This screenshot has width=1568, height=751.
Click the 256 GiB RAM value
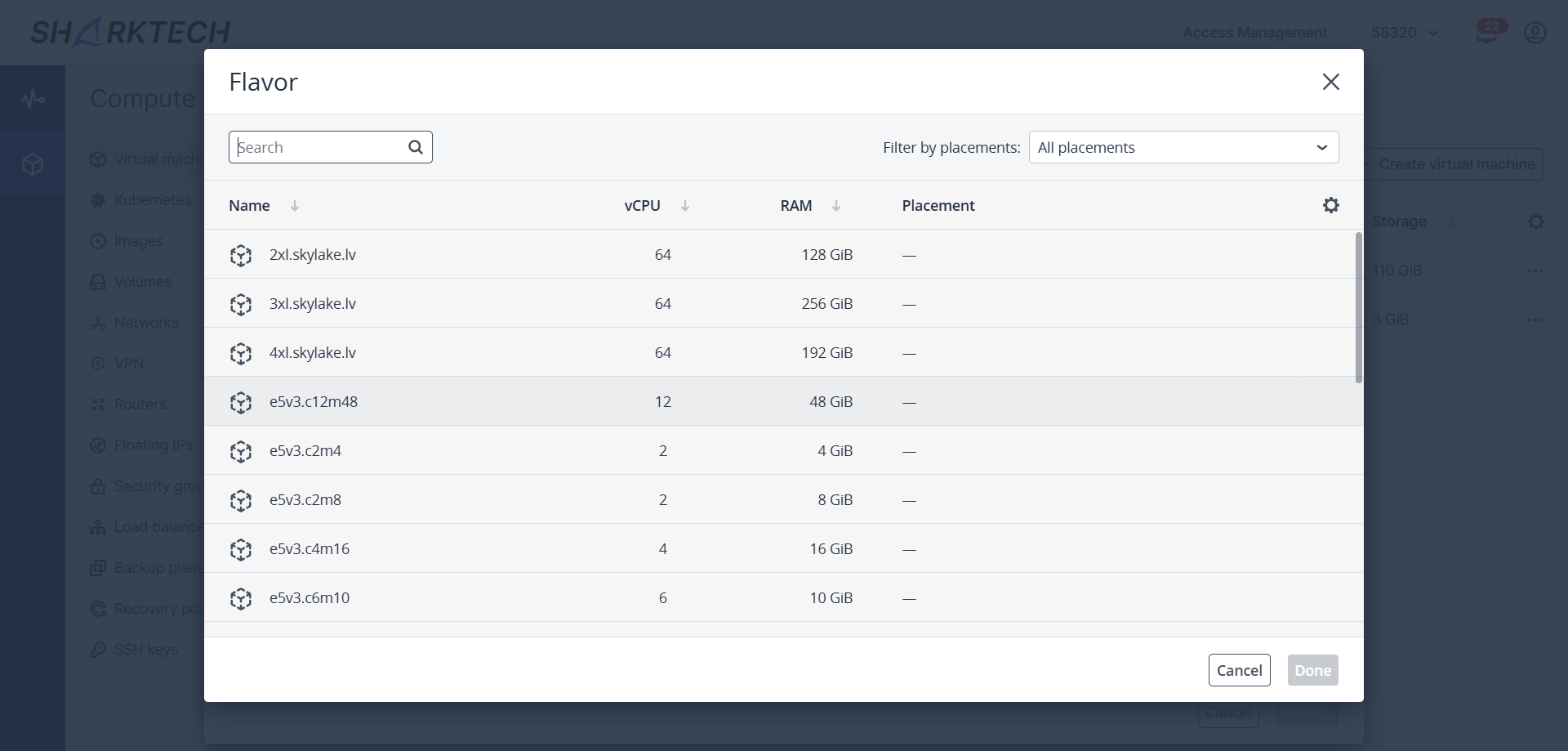tap(827, 304)
